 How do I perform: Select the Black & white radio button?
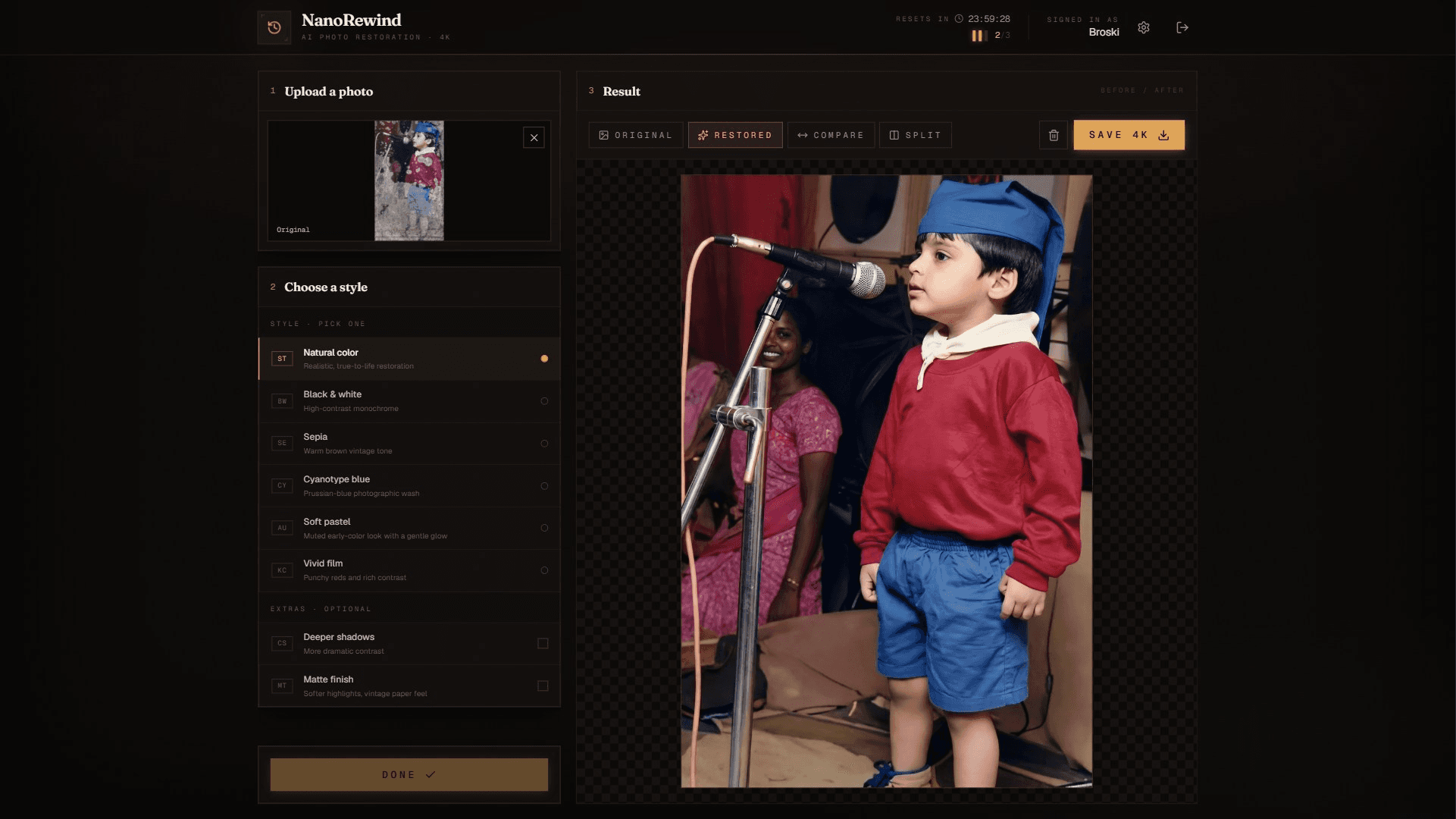(x=544, y=401)
